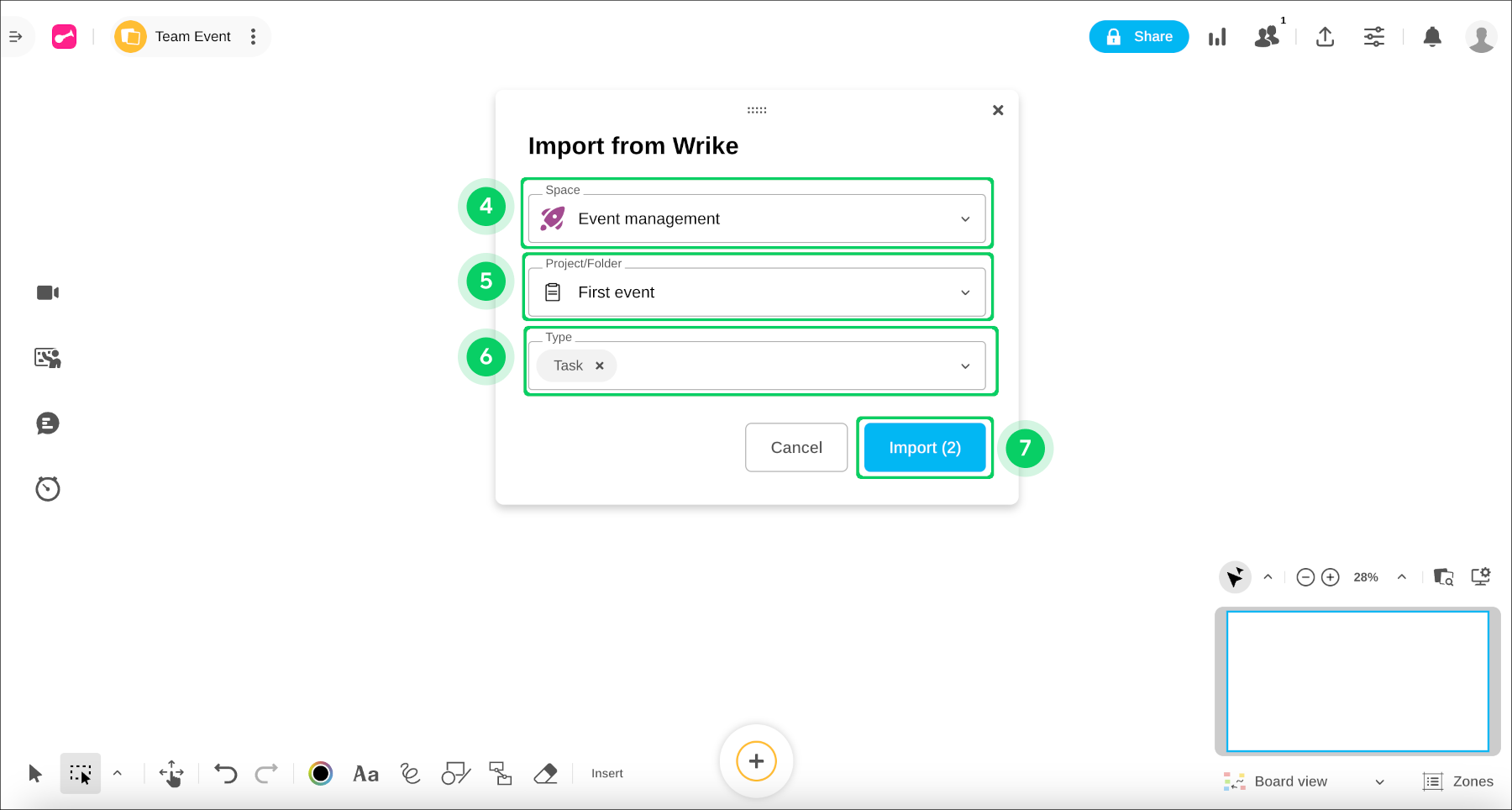Pick the Shapes tool in bottom toolbar

(x=454, y=773)
